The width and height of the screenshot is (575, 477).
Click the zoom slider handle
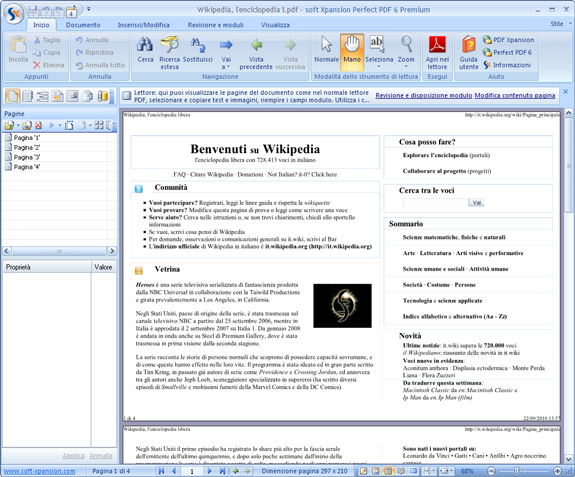[x=516, y=471]
